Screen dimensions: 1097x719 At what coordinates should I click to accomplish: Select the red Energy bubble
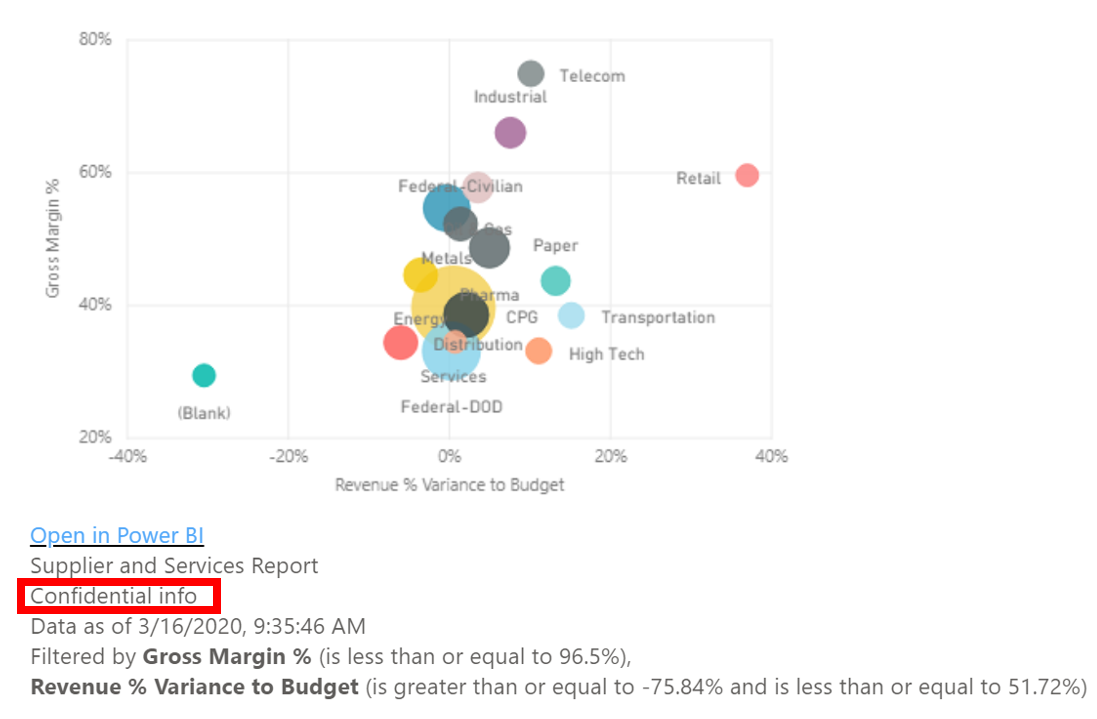point(399,343)
